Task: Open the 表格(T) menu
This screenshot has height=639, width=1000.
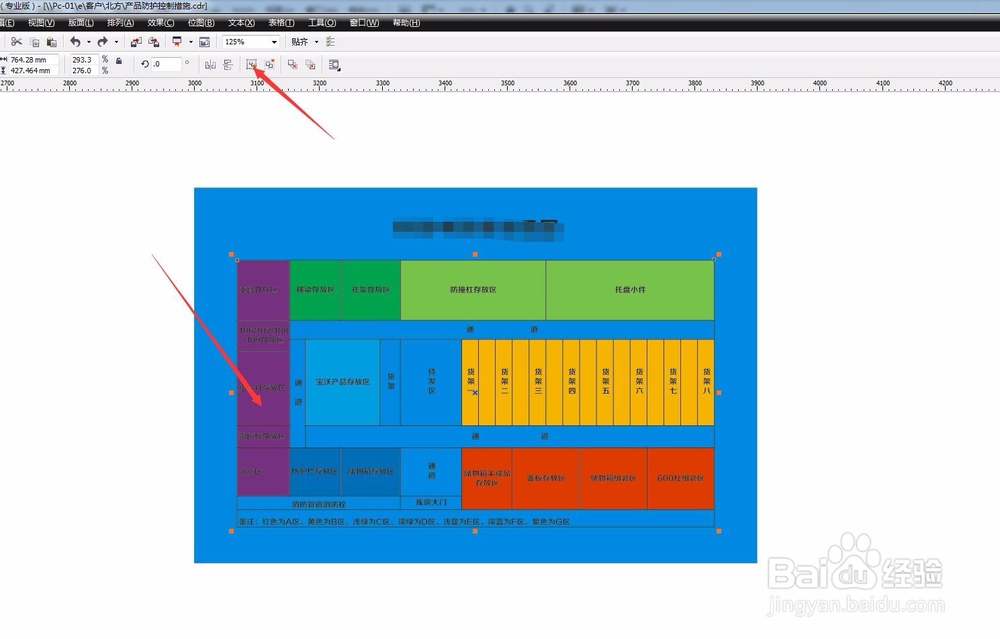Action: pos(281,22)
